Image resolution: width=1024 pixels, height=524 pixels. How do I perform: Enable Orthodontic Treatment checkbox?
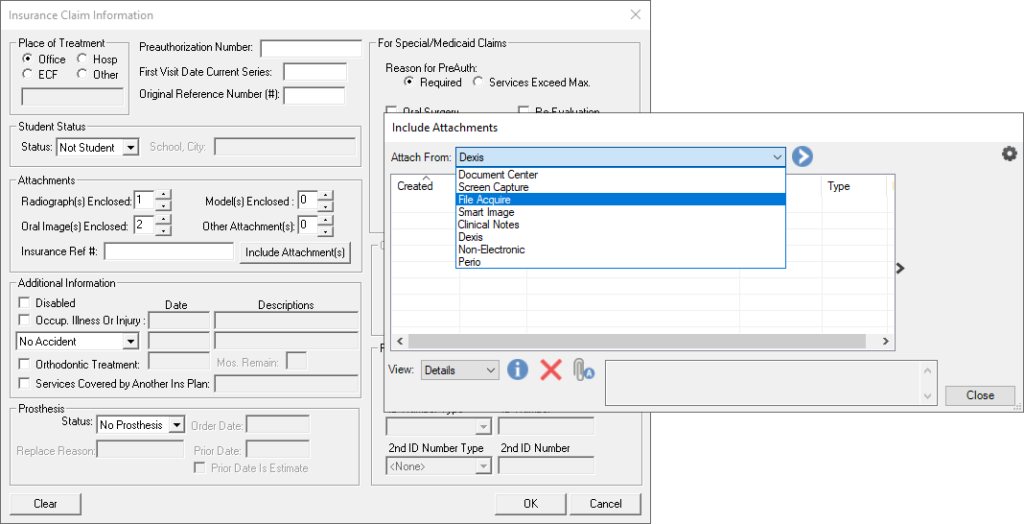pos(25,365)
